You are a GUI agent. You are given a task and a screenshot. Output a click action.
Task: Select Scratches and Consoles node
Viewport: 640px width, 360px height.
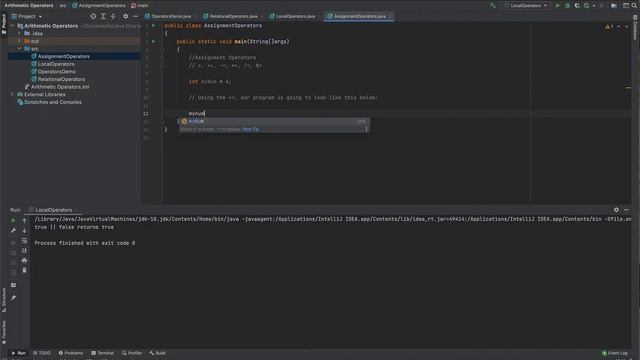53,102
